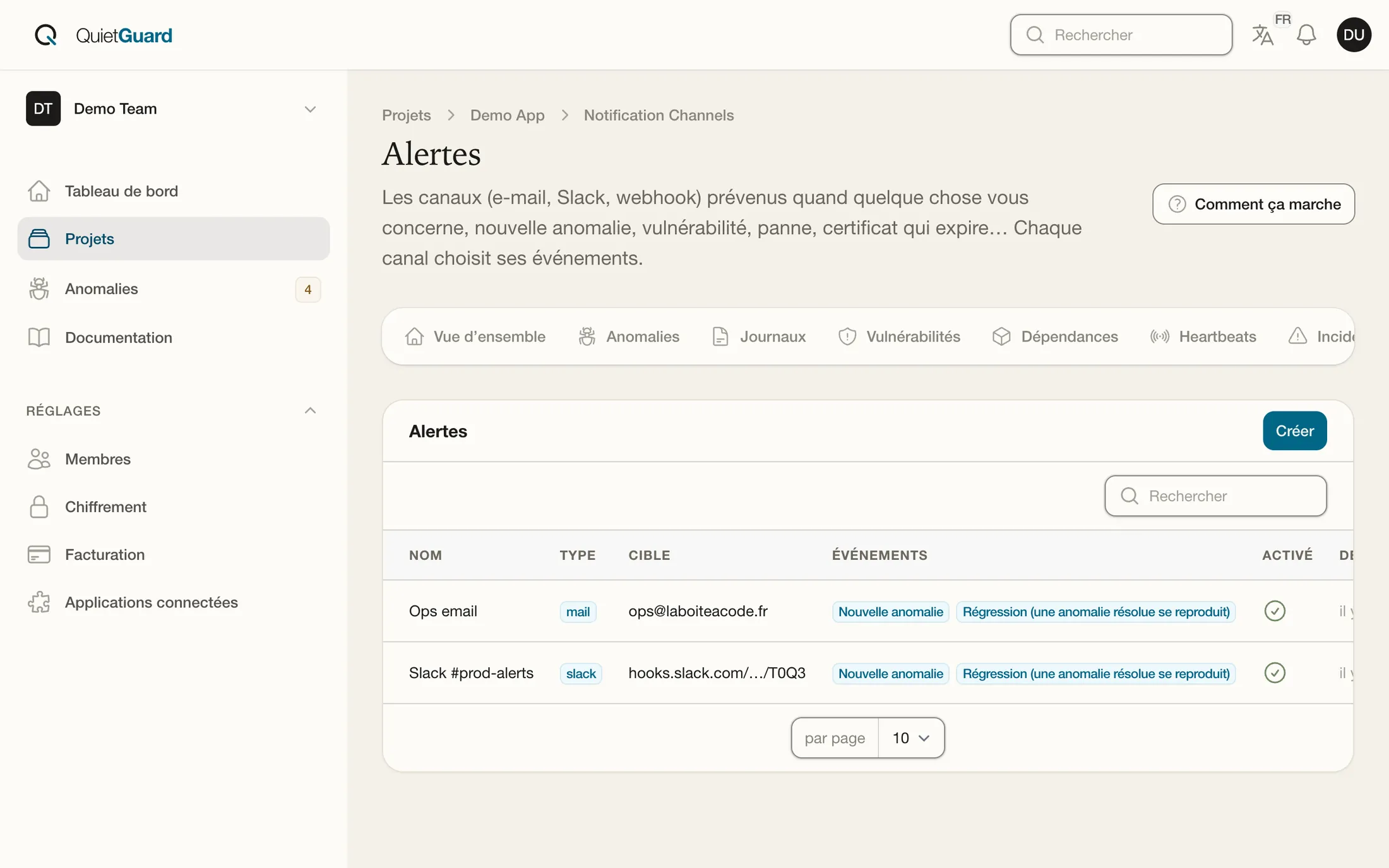
Task: Click Nouvelle anomalie tag in Slack row
Action: [890, 673]
